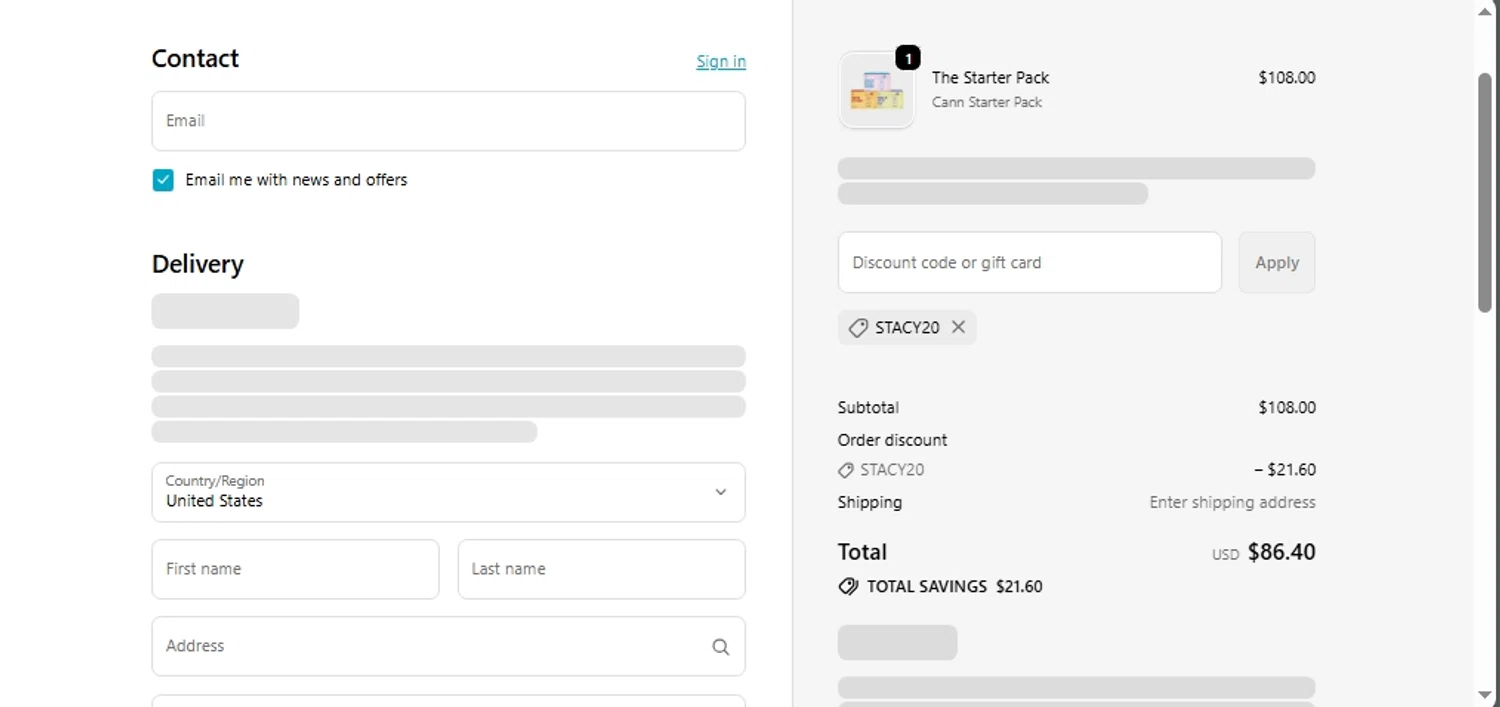Click the Total Savings tag icon
Viewport: 1500px width, 707px height.
(x=848, y=587)
